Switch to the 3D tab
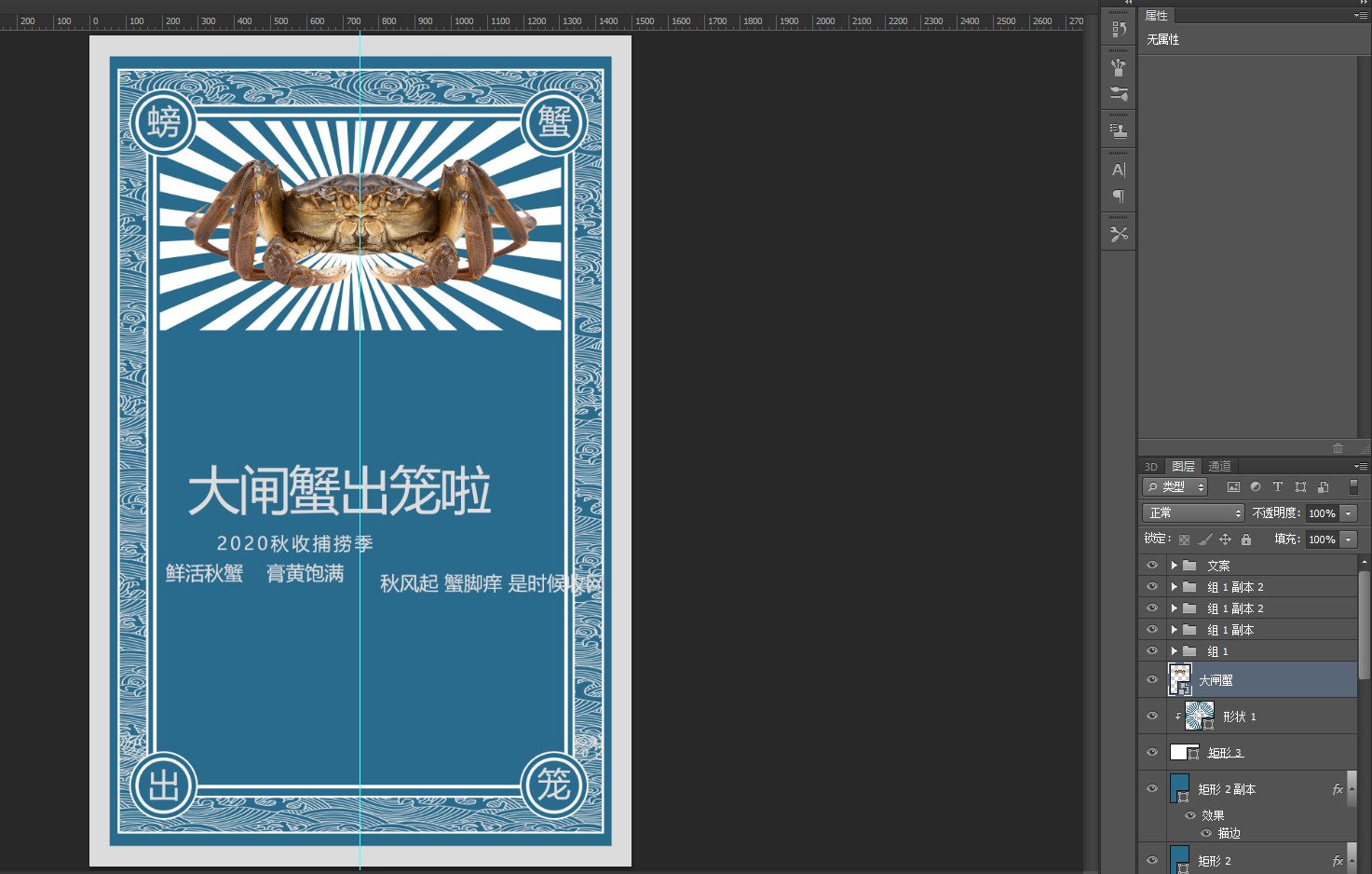1372x874 pixels. click(x=1151, y=467)
